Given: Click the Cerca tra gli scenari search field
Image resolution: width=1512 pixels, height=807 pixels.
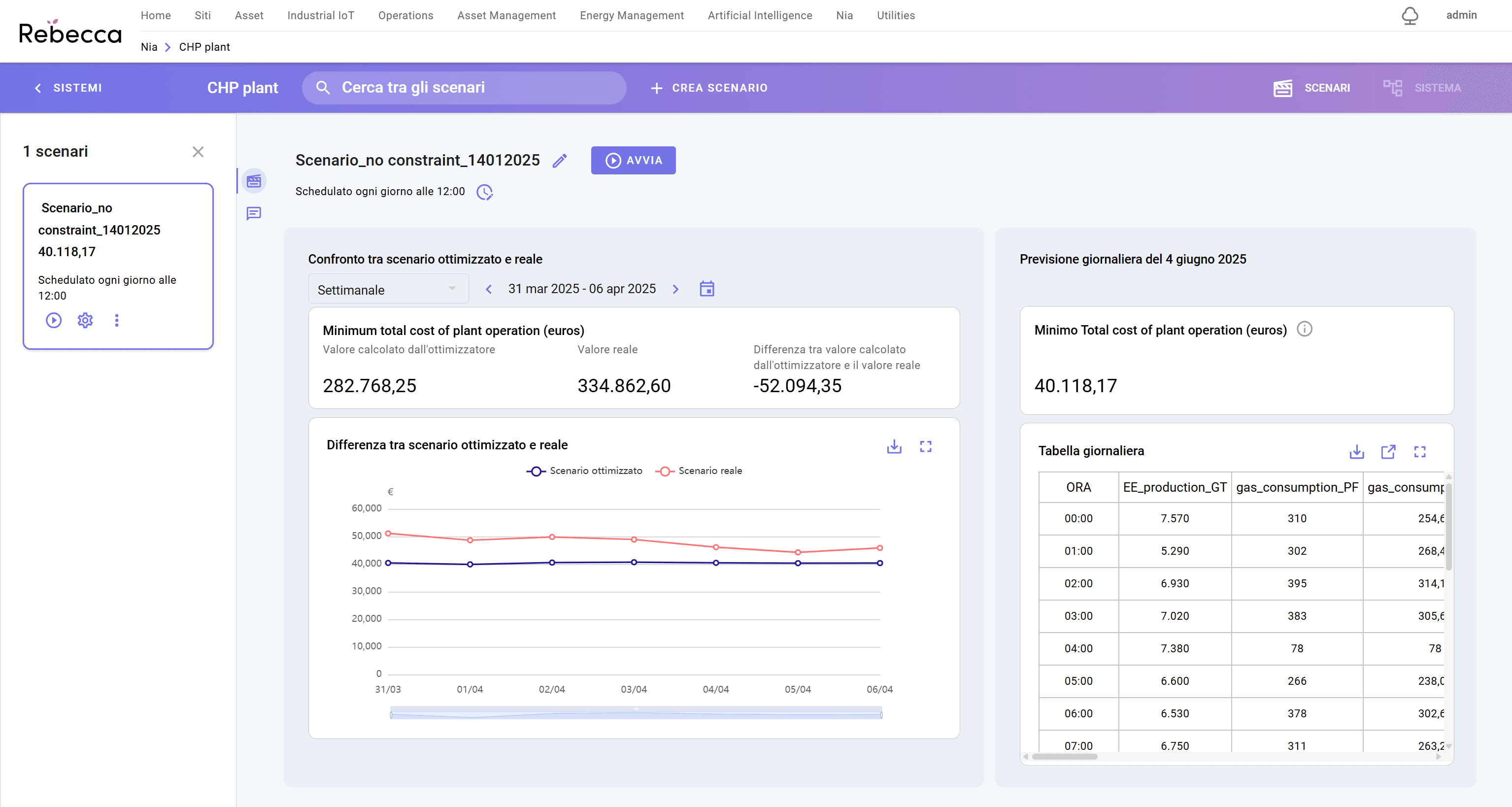Looking at the screenshot, I should coord(464,87).
